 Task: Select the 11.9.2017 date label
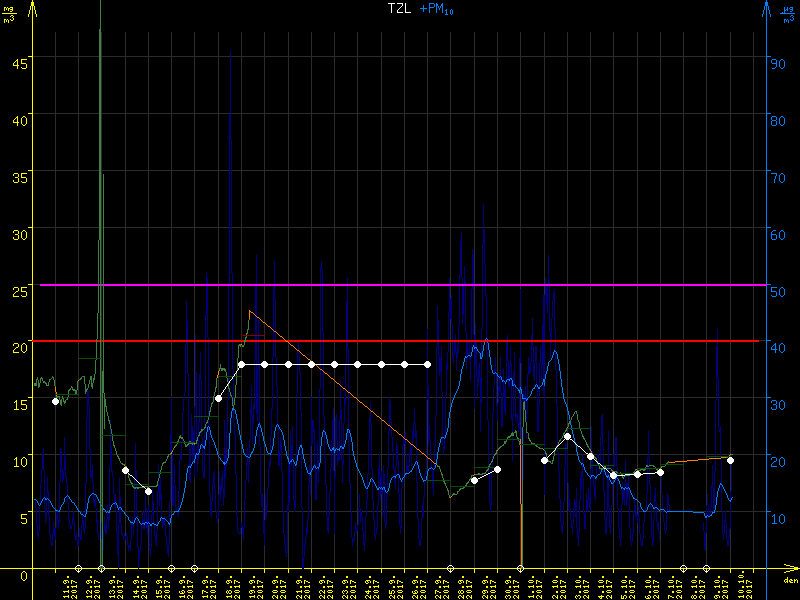click(67, 585)
